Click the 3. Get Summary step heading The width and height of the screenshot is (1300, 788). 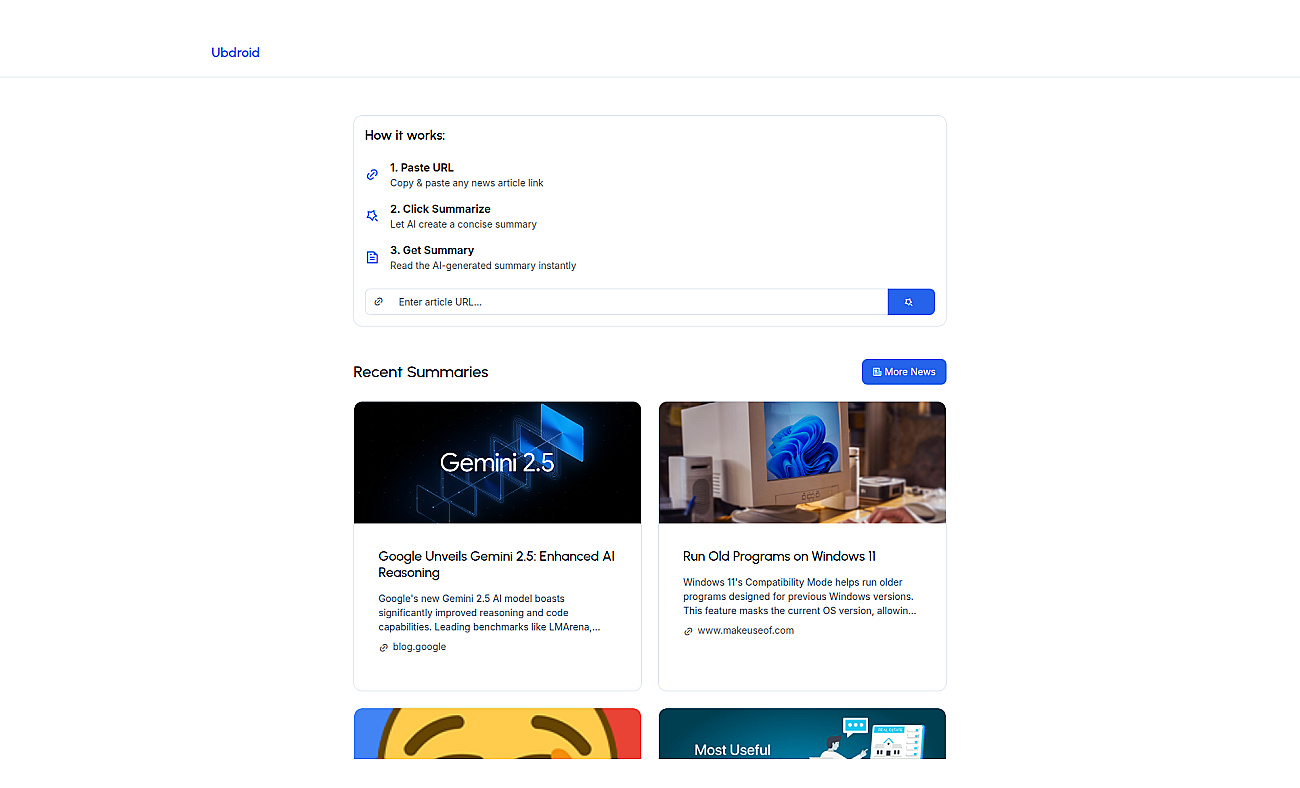432,250
